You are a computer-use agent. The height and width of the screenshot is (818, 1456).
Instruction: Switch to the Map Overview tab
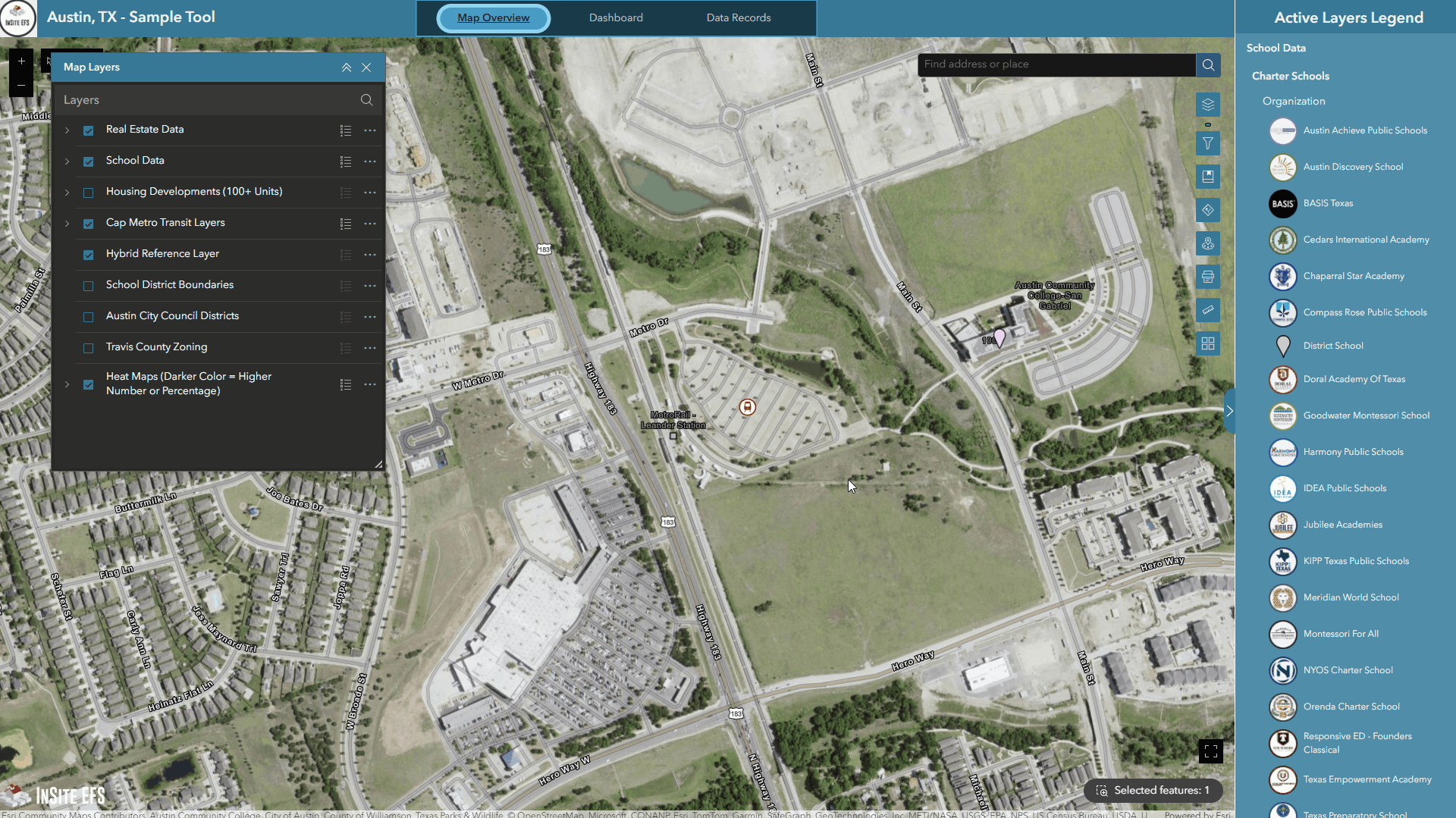click(x=494, y=18)
